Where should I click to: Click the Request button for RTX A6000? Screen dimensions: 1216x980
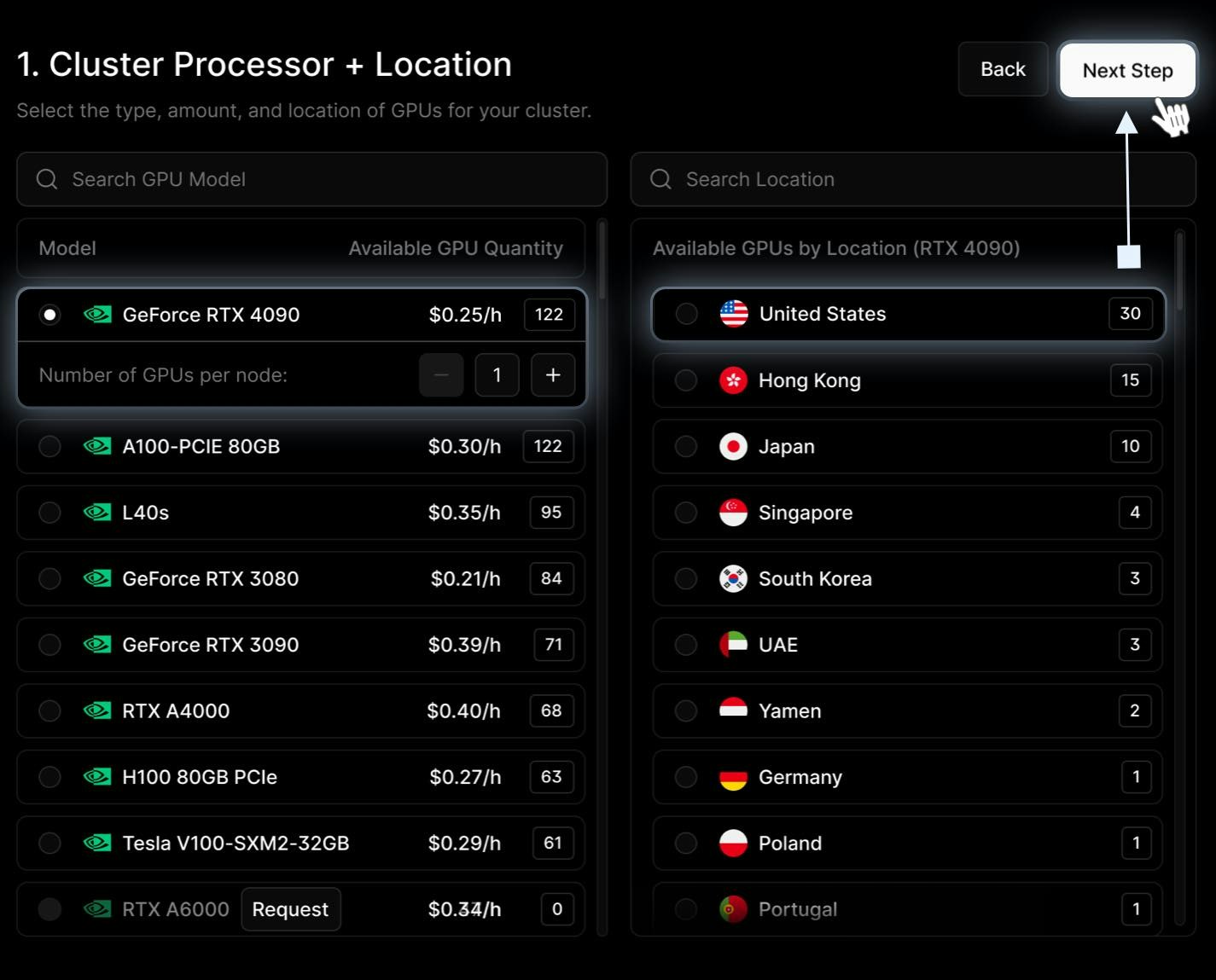(x=290, y=909)
